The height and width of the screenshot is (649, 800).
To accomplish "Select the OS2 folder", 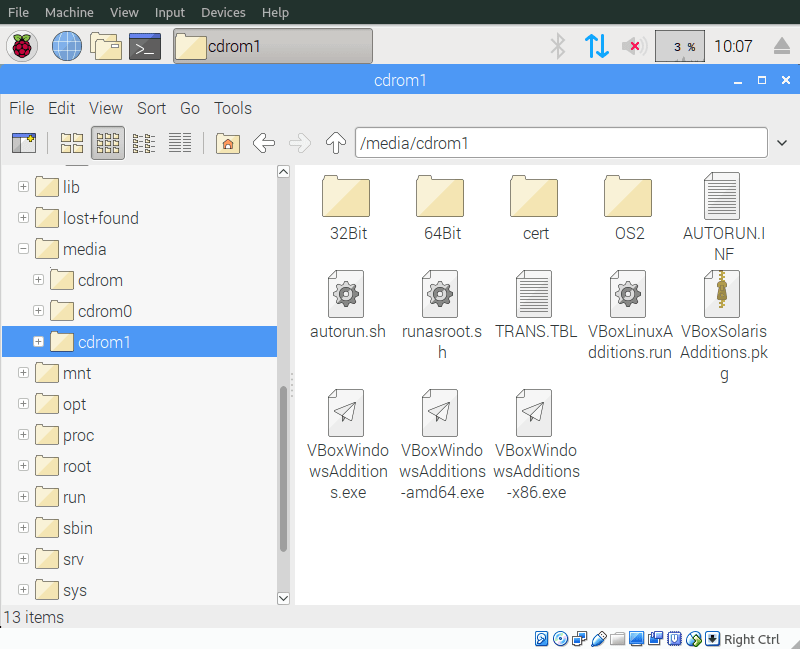I will 630,208.
